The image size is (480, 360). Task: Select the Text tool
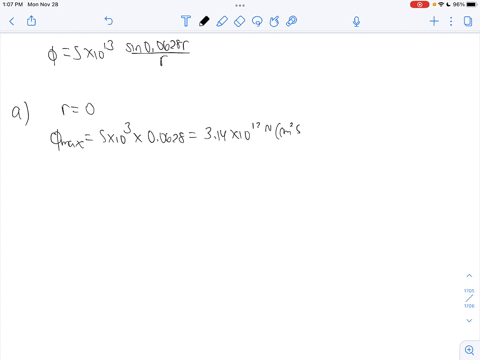tap(186, 21)
